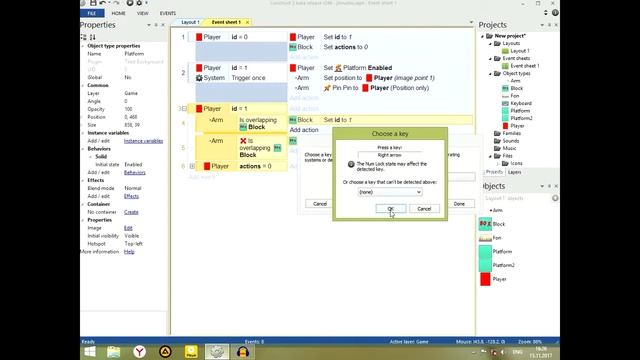The width and height of the screenshot is (640, 360).
Task: Click the 'Right arrow' key input field
Action: pos(390,155)
